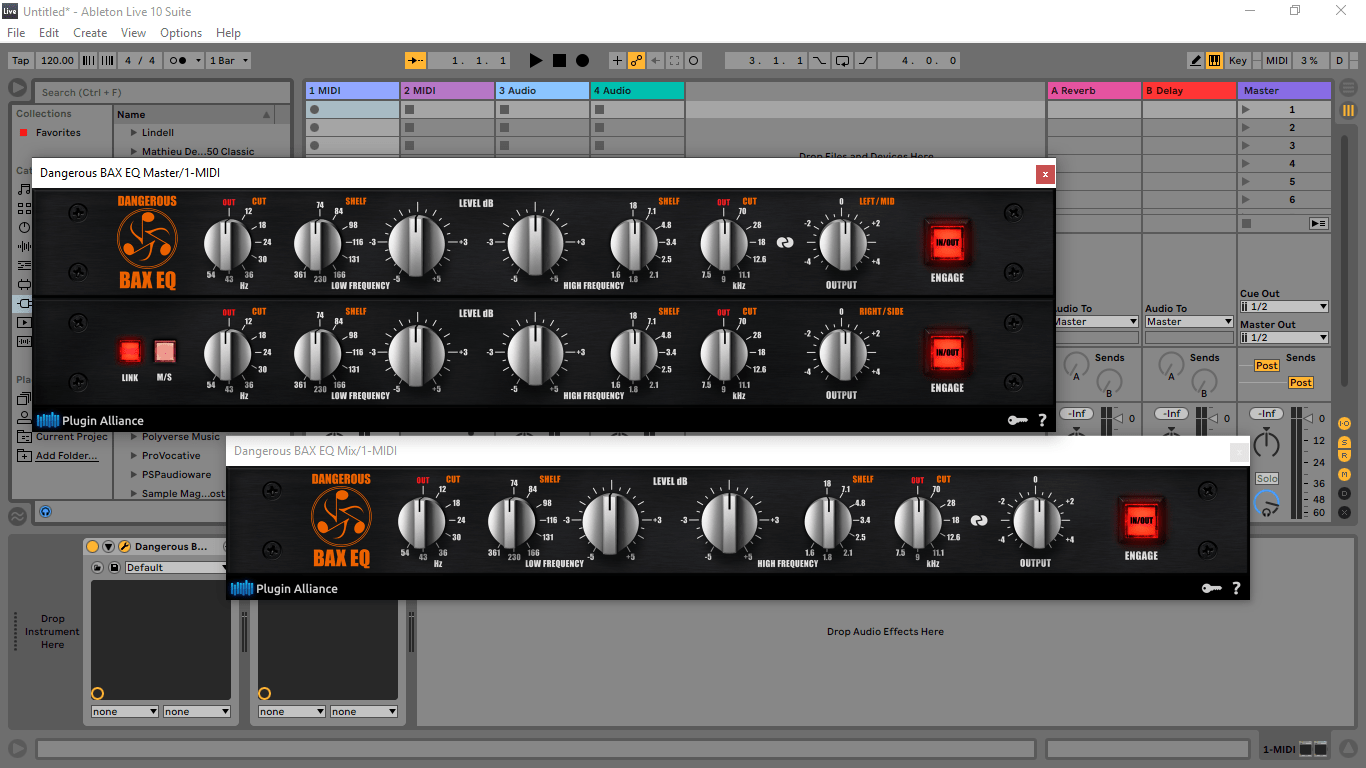
Task: Open the Master Out dropdown
Action: pos(1284,338)
